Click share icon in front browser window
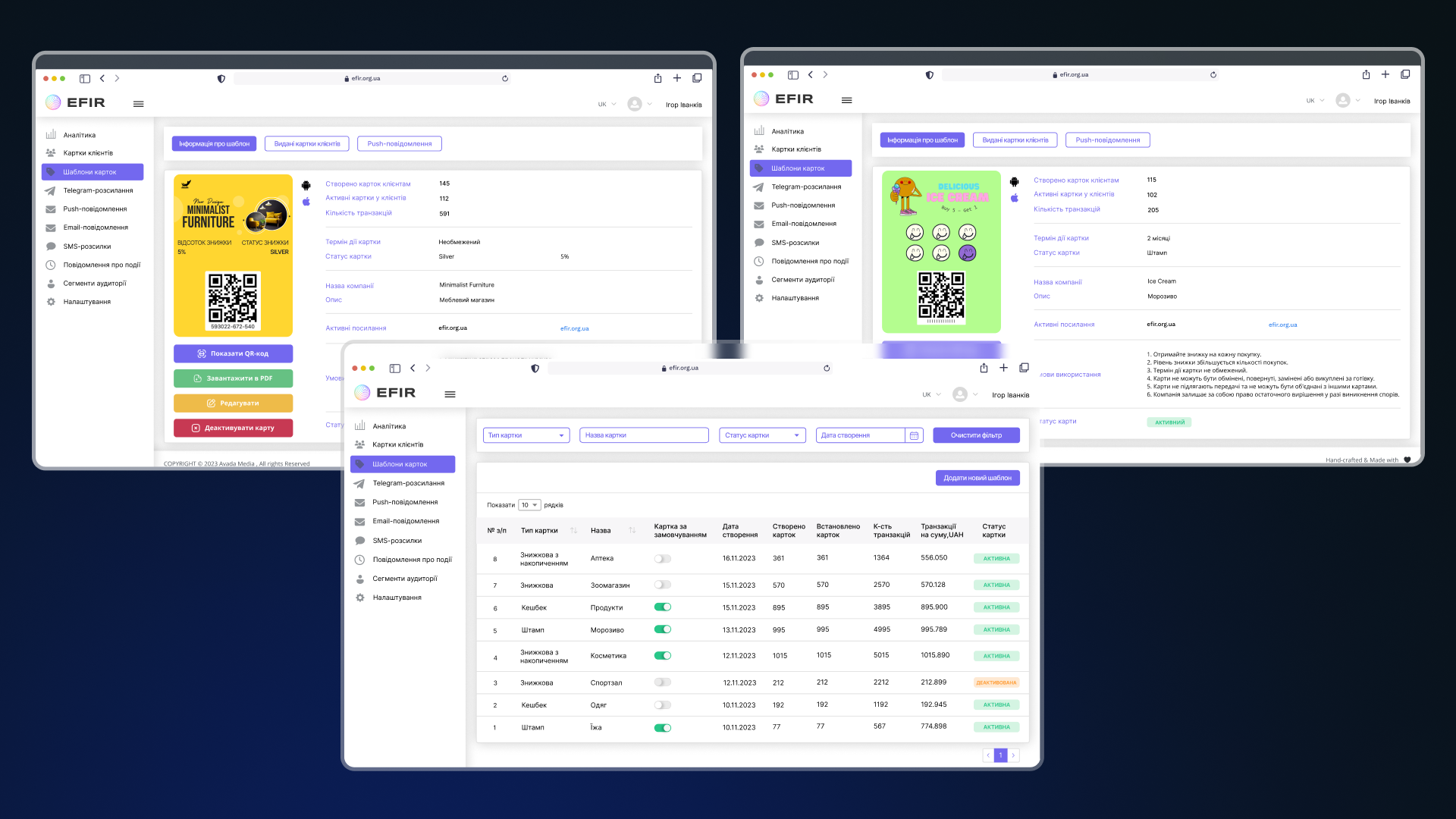 [984, 368]
